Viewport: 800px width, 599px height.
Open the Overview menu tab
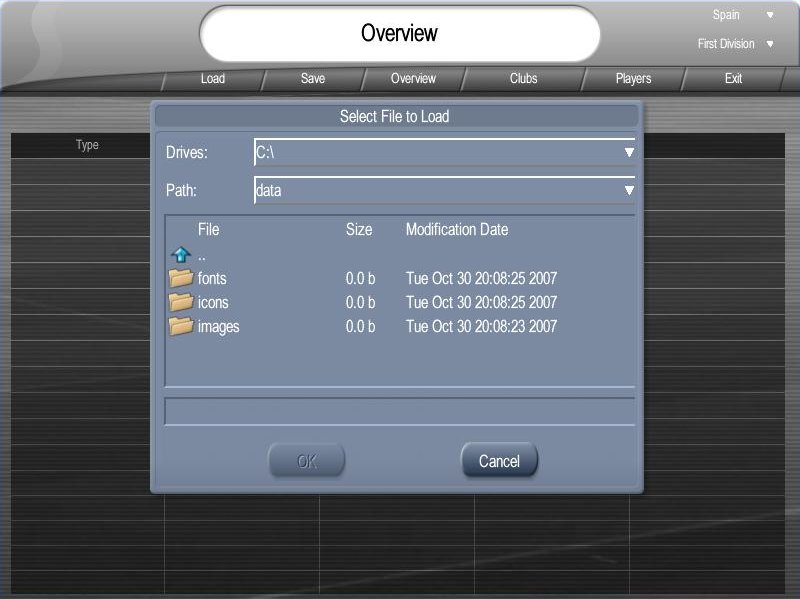pos(413,79)
